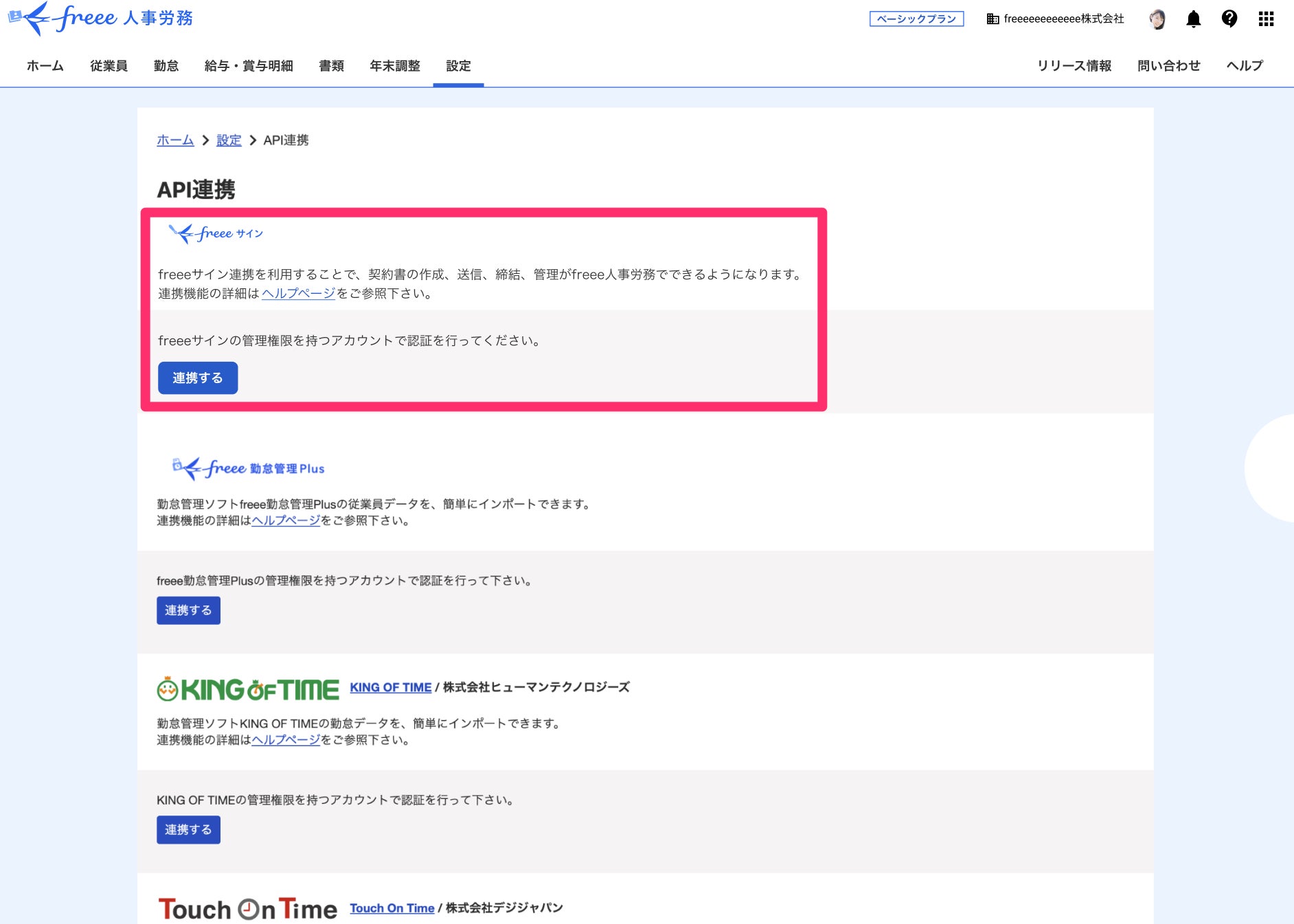This screenshot has height=924, width=1294.
Task: Click the API連携 page heading
Action: (196, 189)
